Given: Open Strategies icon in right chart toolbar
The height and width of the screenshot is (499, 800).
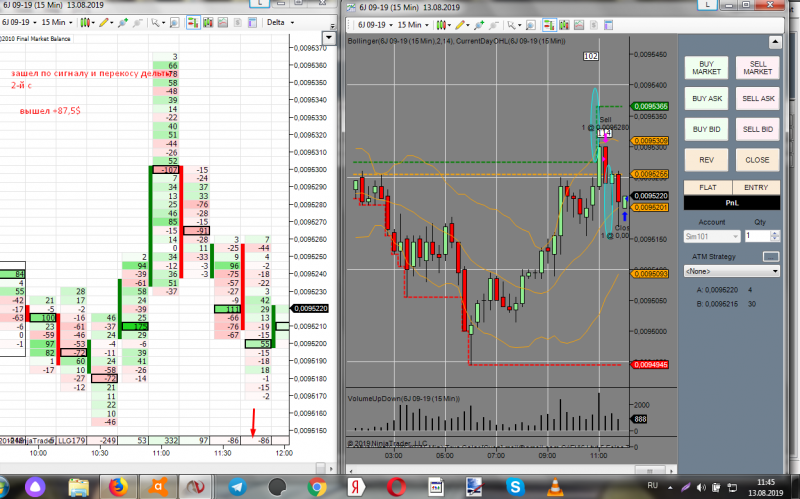Looking at the screenshot, I should [x=593, y=25].
